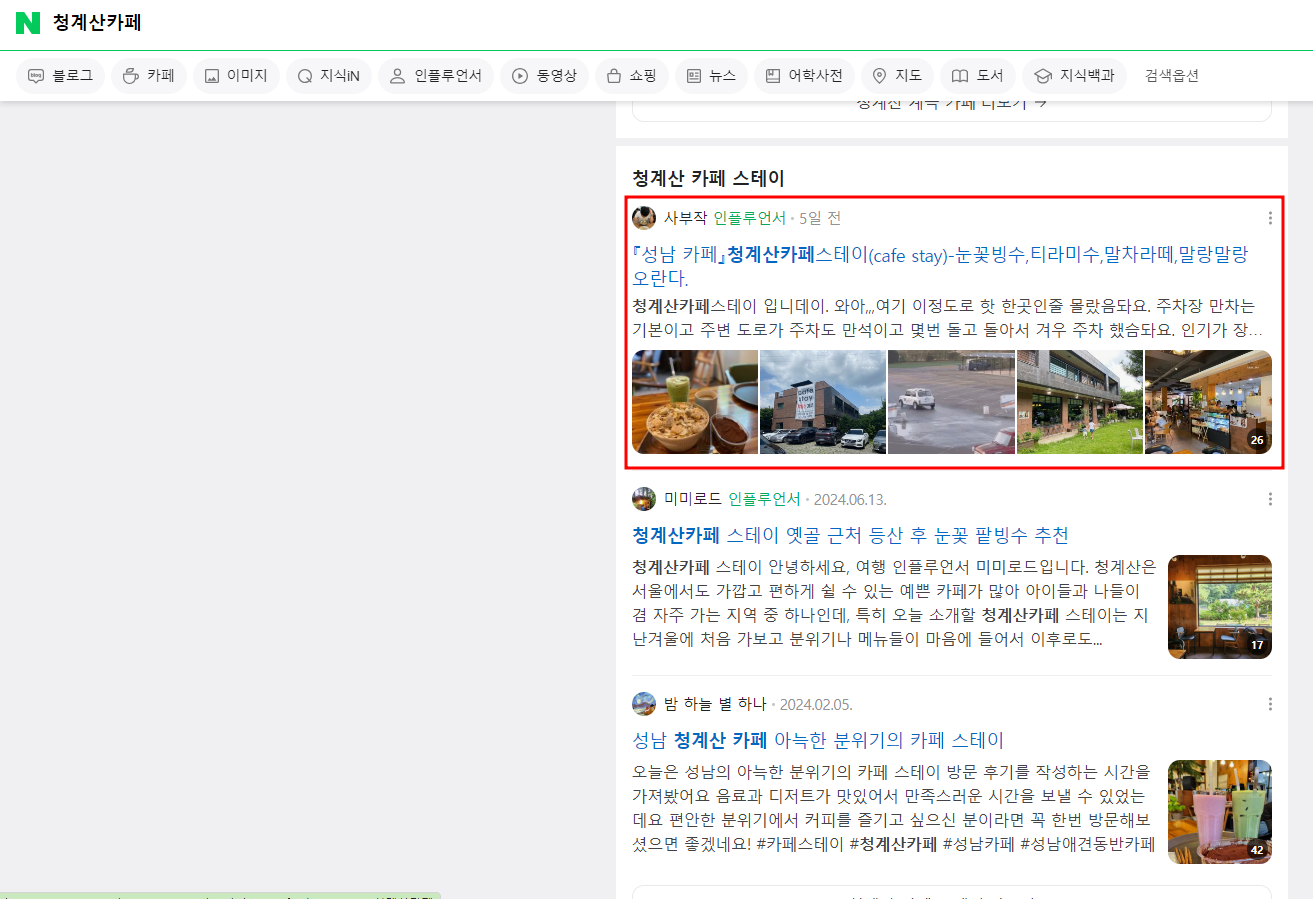Open the 눈꽃빙수 티라미수 post title link
The height and width of the screenshot is (899, 1313).
(x=940, y=255)
